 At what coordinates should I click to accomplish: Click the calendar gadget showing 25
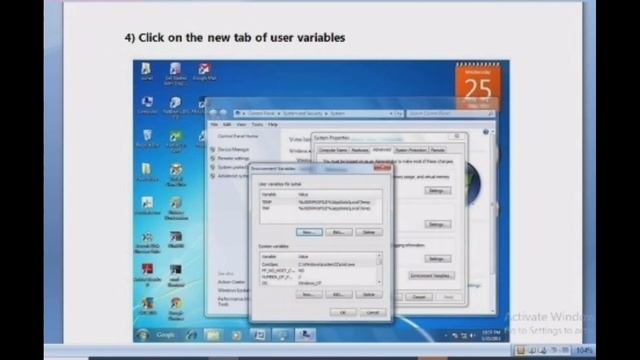478,87
